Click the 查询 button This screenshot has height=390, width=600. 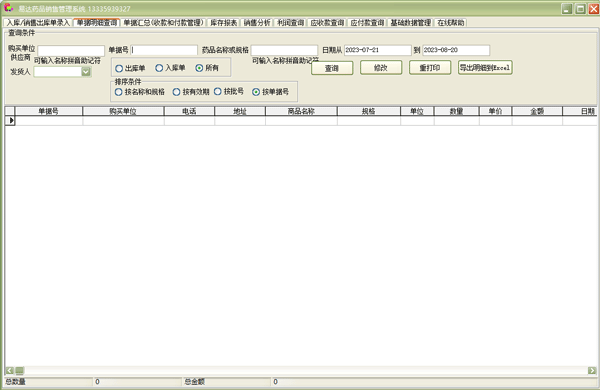[332, 68]
